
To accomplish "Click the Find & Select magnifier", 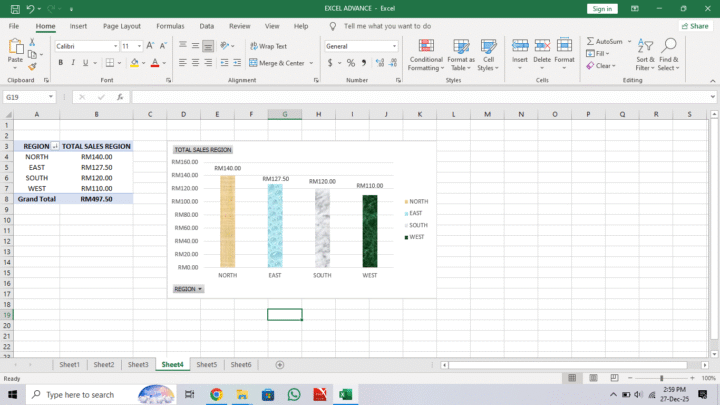I will tap(668, 55).
